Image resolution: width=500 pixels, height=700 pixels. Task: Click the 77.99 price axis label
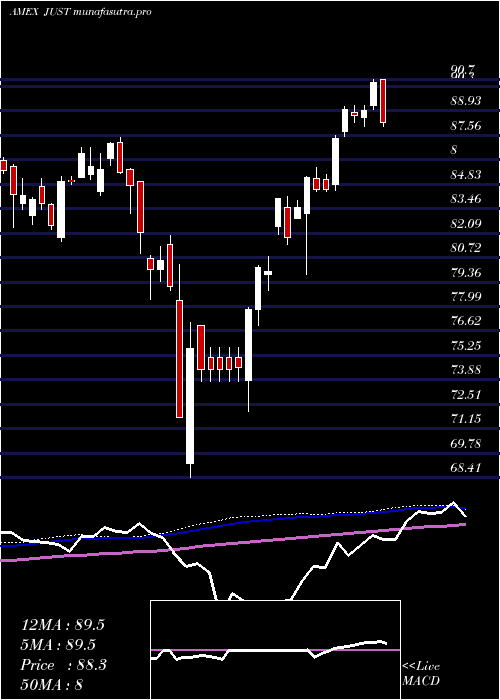coord(466,296)
